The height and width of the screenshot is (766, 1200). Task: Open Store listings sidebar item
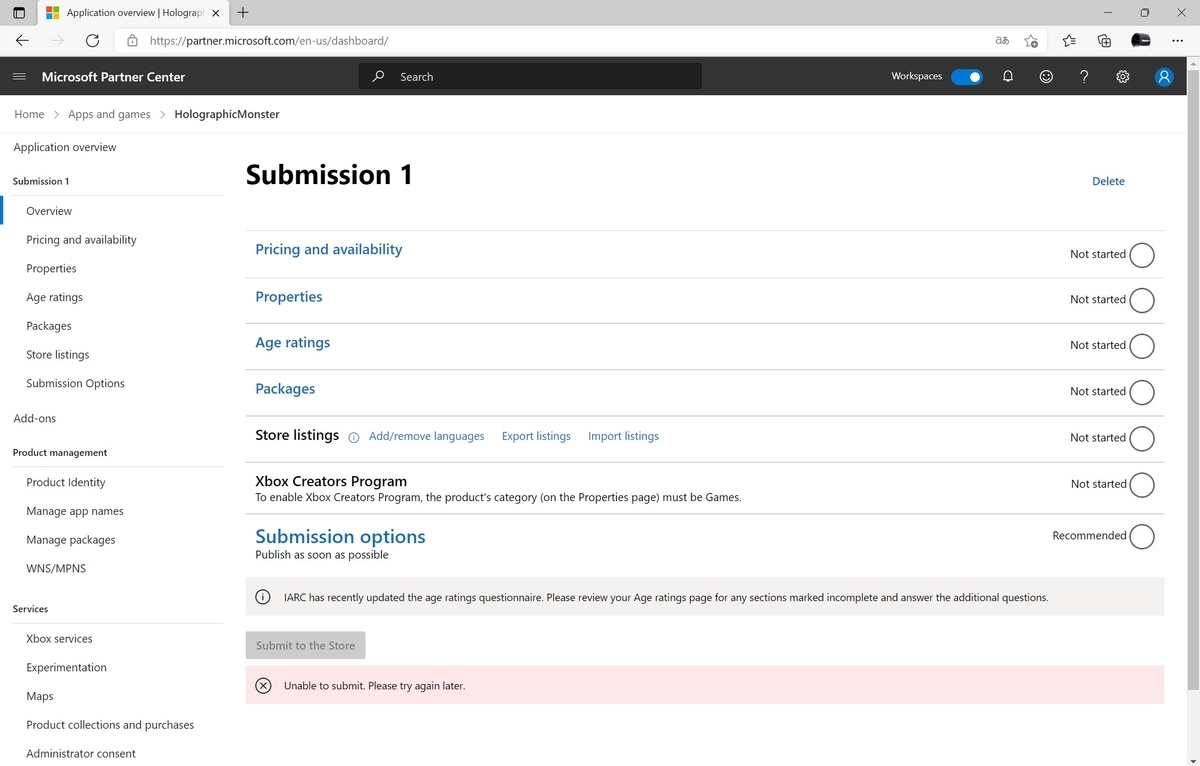click(58, 355)
